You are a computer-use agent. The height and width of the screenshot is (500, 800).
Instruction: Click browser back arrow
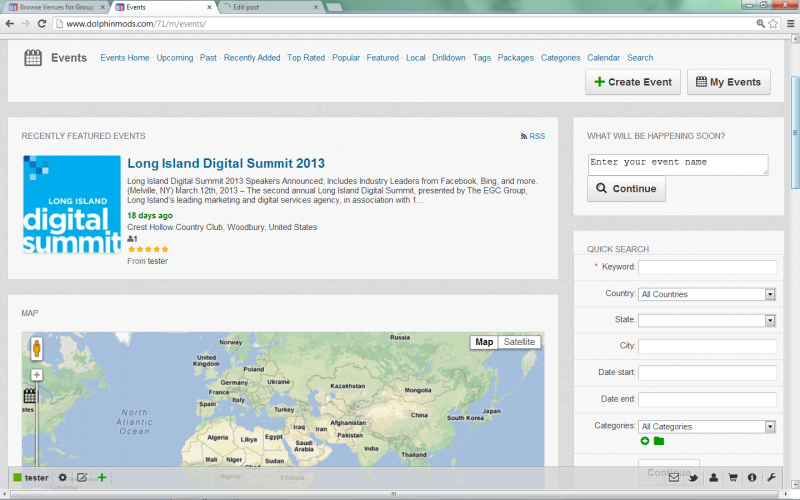click(10, 23)
